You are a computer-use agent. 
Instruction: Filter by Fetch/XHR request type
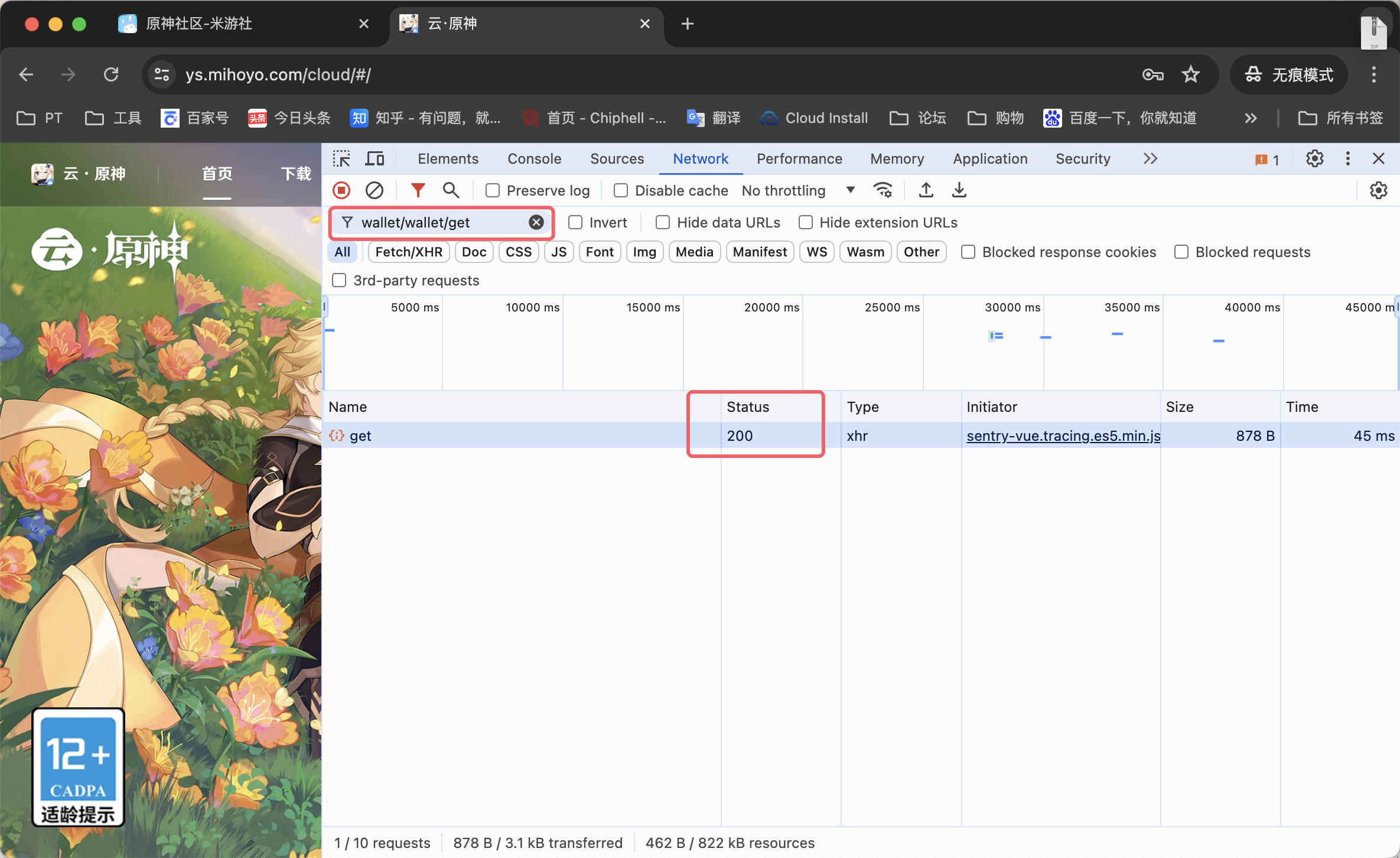409,252
